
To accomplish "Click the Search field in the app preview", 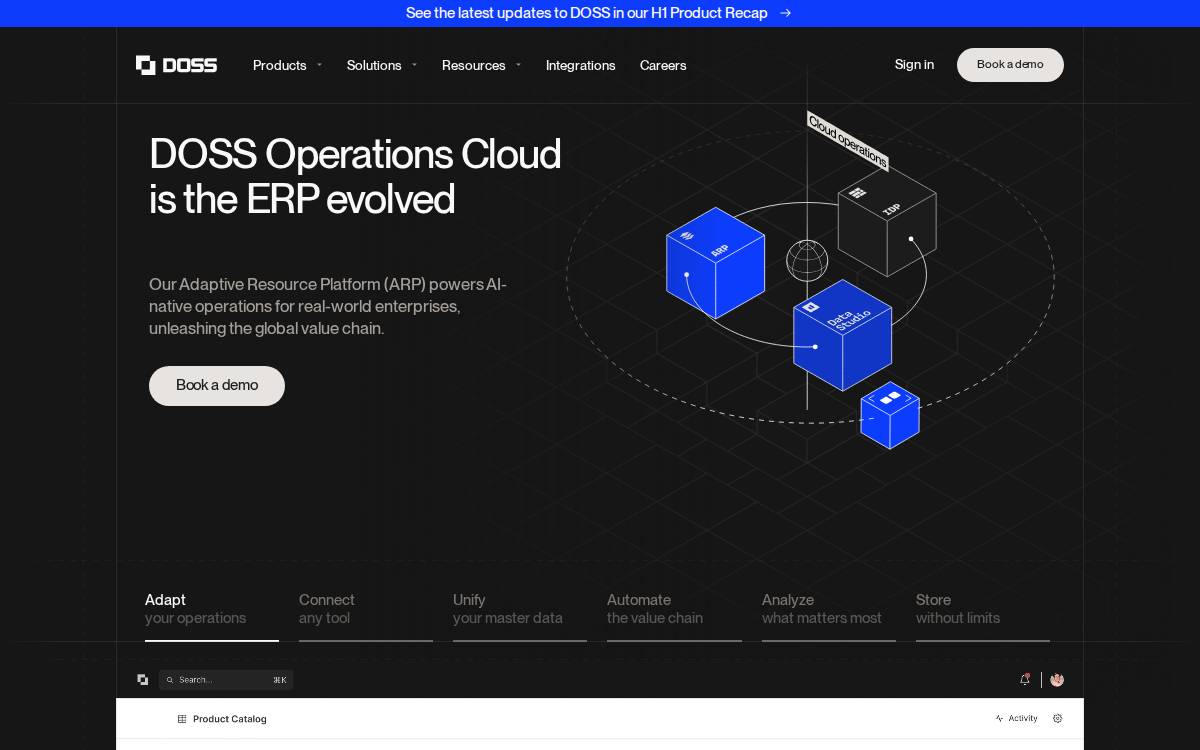I will tap(226, 680).
